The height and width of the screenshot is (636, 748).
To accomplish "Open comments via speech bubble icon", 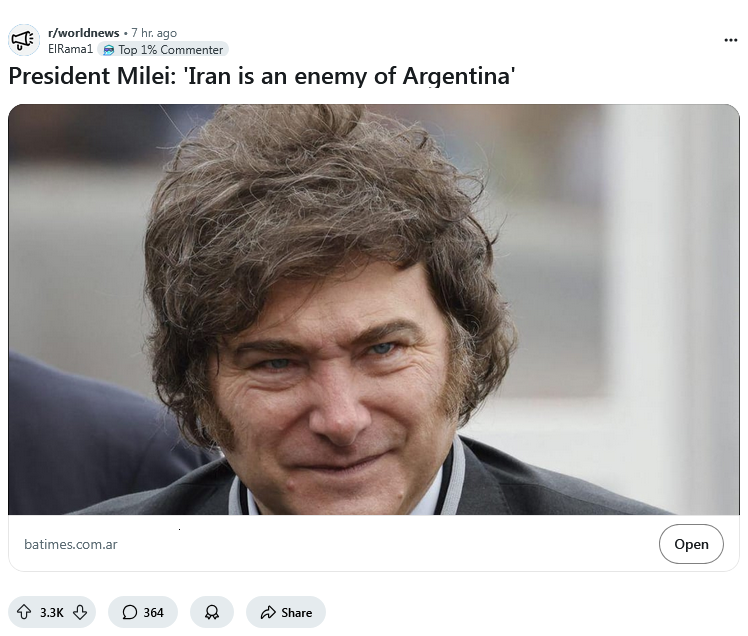I will (129, 612).
